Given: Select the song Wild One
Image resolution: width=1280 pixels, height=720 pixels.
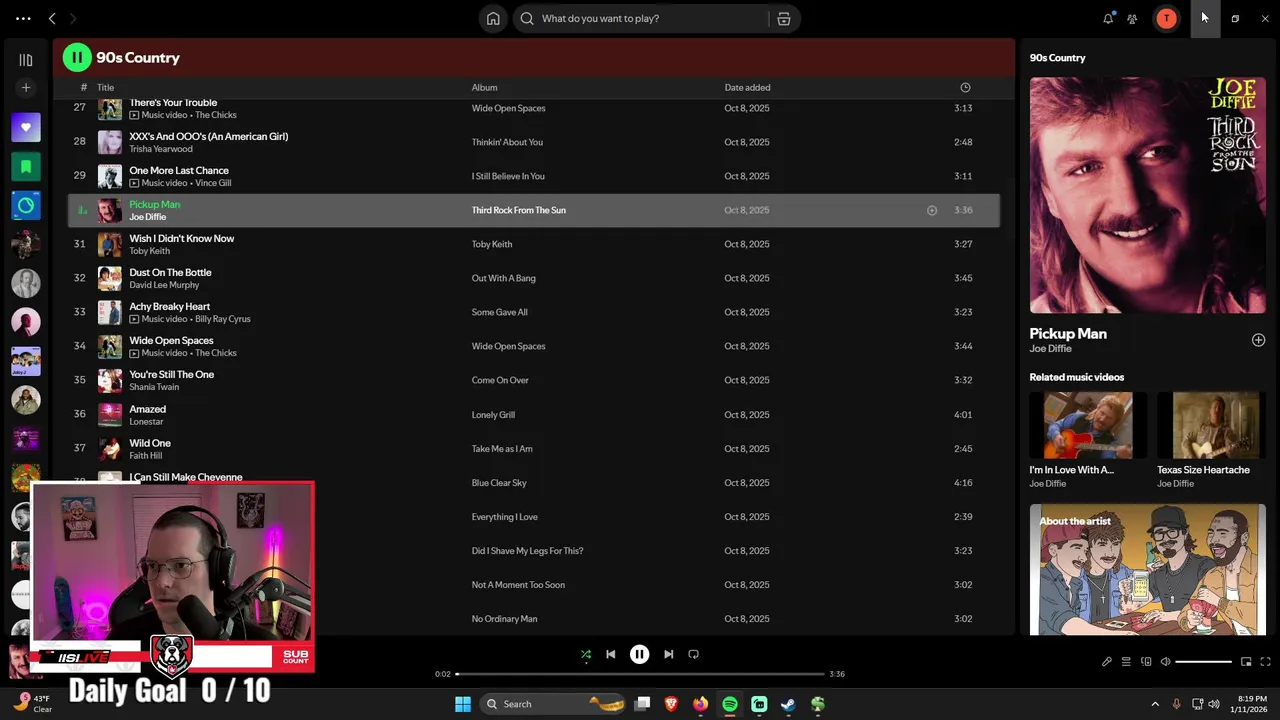Looking at the screenshot, I should click(150, 443).
